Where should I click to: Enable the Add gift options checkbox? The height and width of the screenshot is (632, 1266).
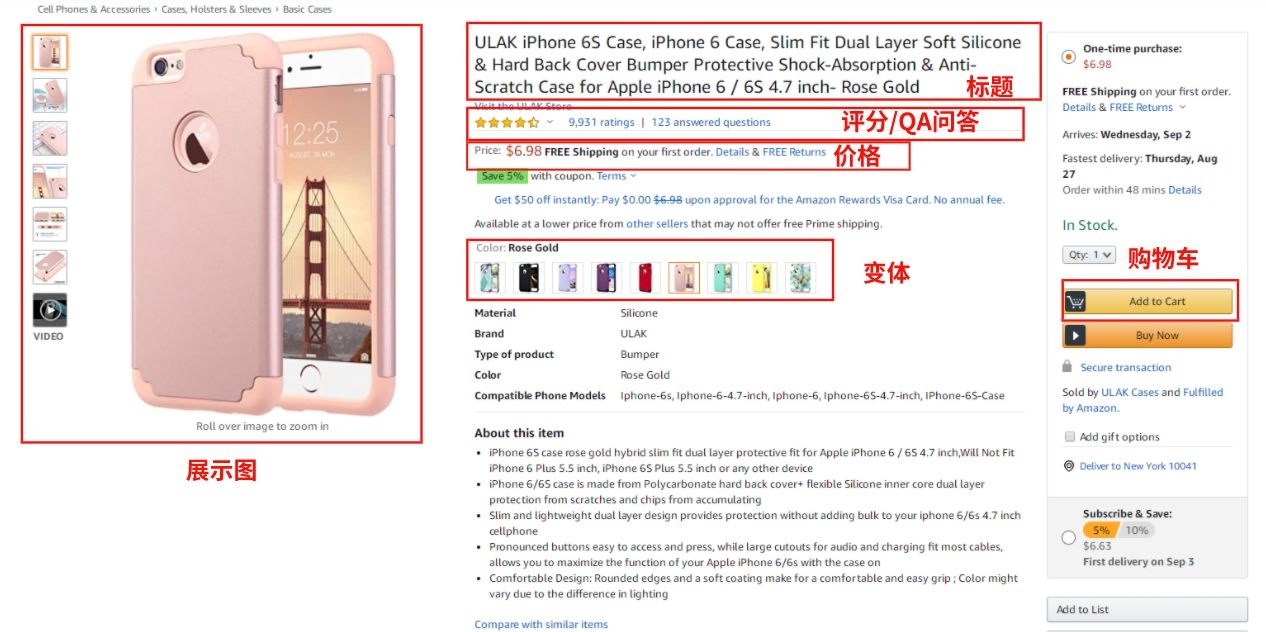[x=1069, y=437]
